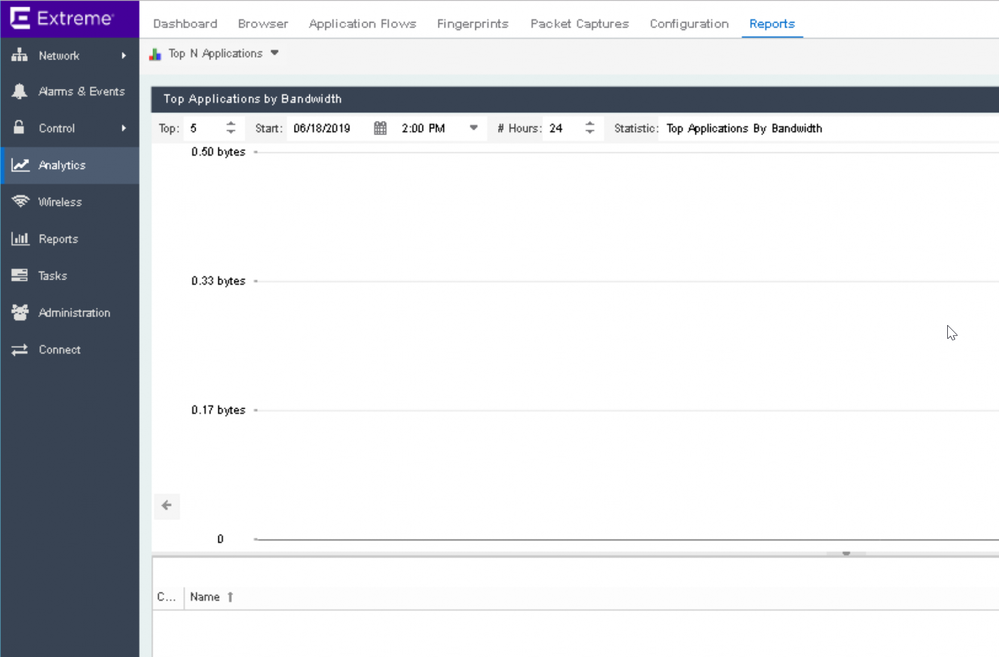The width and height of the screenshot is (999, 657).
Task: Click the Wireless wifi icon
Action: pyautogui.click(x=19, y=202)
